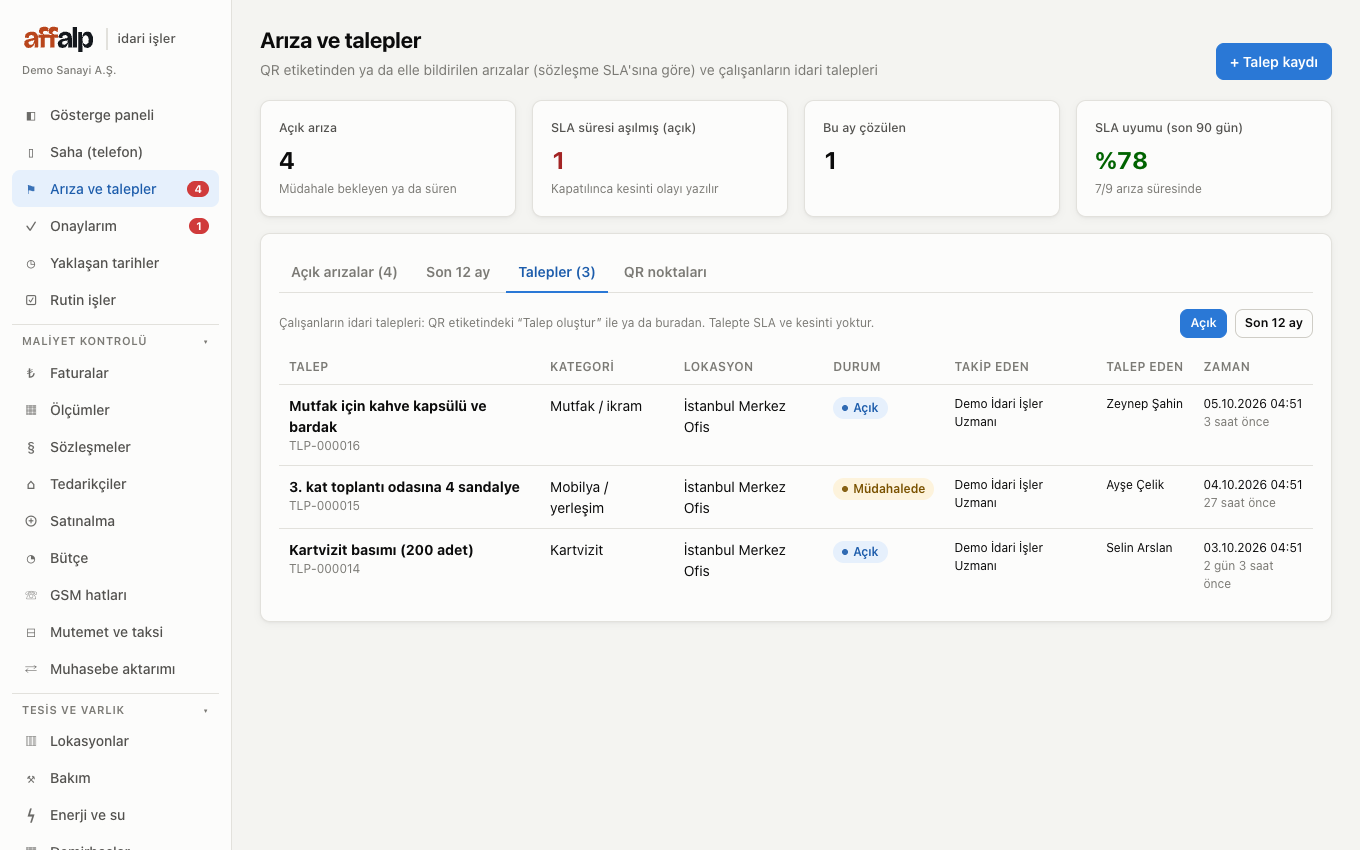Click the Saha (telefon) phone icon

tap(31, 152)
